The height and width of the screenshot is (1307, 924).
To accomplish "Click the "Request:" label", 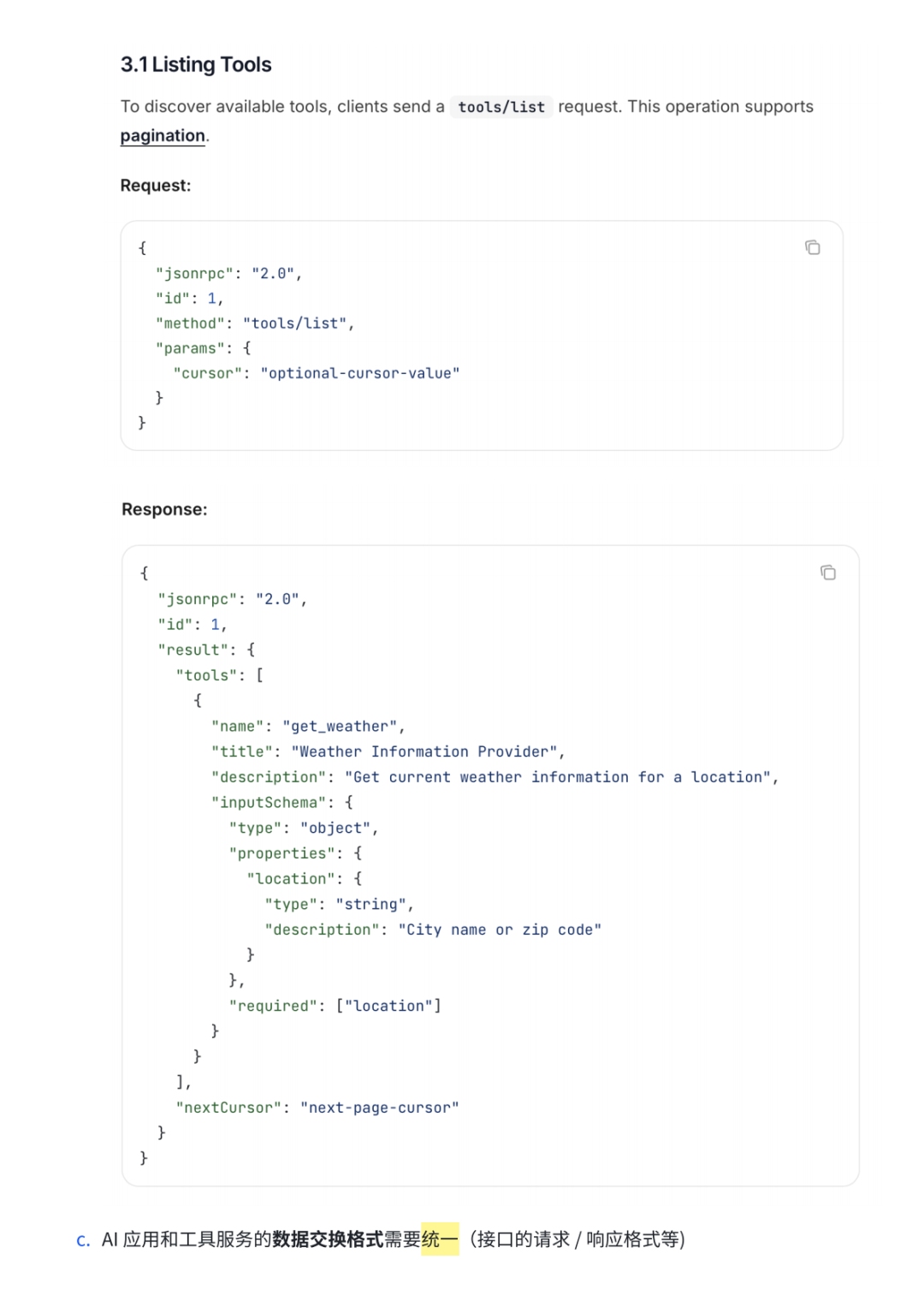I will [x=156, y=186].
